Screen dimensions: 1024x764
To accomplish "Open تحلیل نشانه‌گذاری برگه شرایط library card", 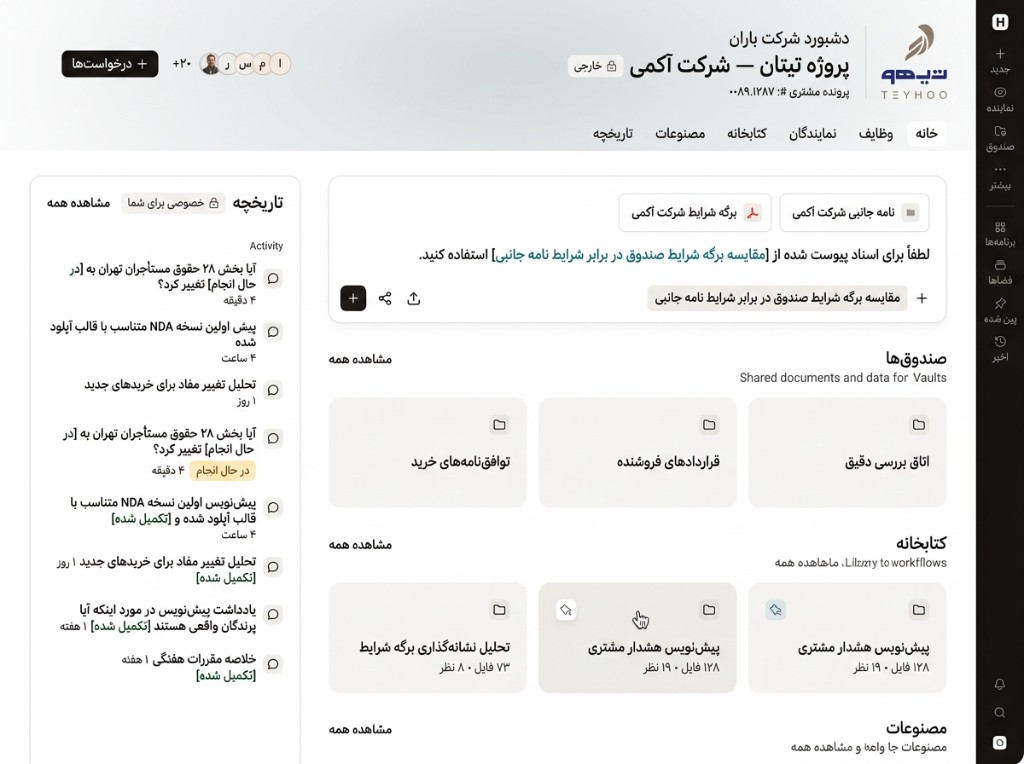I will [428, 637].
